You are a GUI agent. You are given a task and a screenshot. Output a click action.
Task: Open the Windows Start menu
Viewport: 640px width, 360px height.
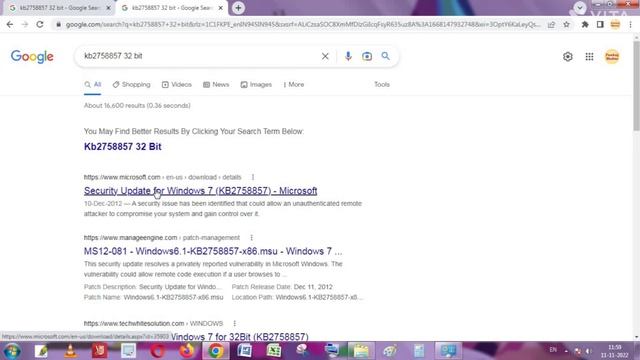[12, 351]
